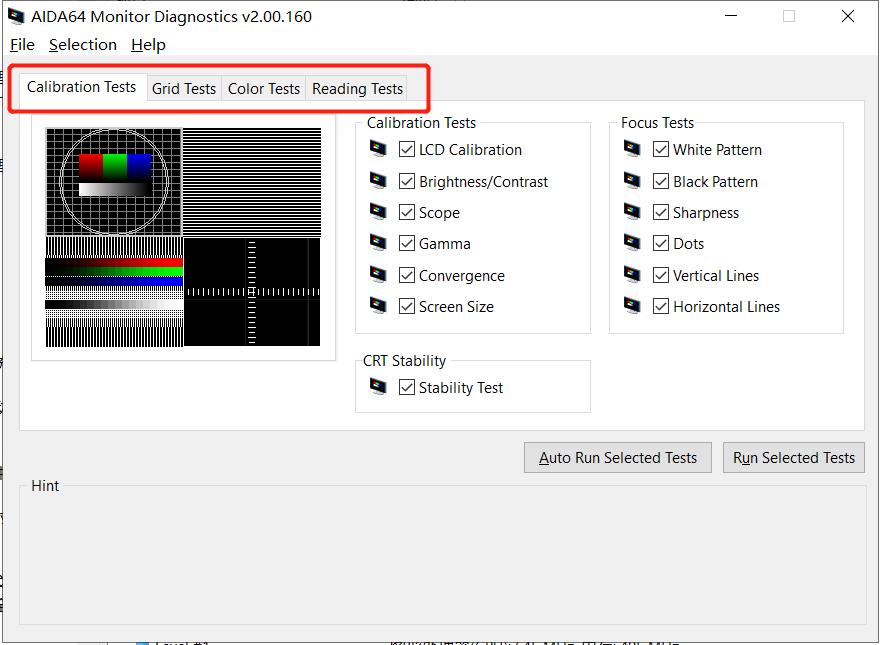Uncheck the Black Pattern checkbox
Screen dimensions: 881x645
click(661, 181)
